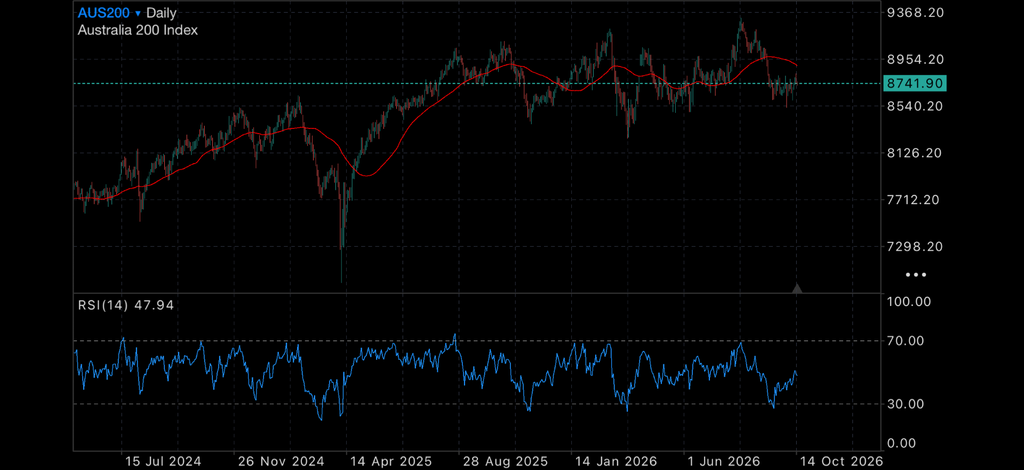Select the current price label 8741.90

pyautogui.click(x=914, y=83)
